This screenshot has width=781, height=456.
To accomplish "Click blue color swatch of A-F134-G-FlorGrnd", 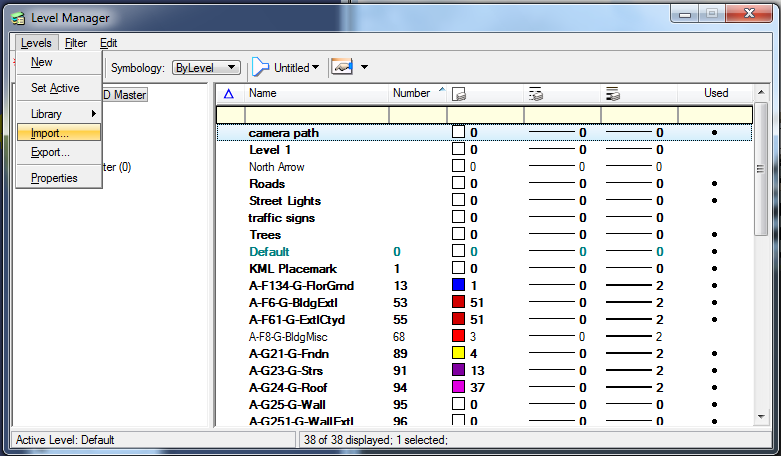I will [458, 285].
